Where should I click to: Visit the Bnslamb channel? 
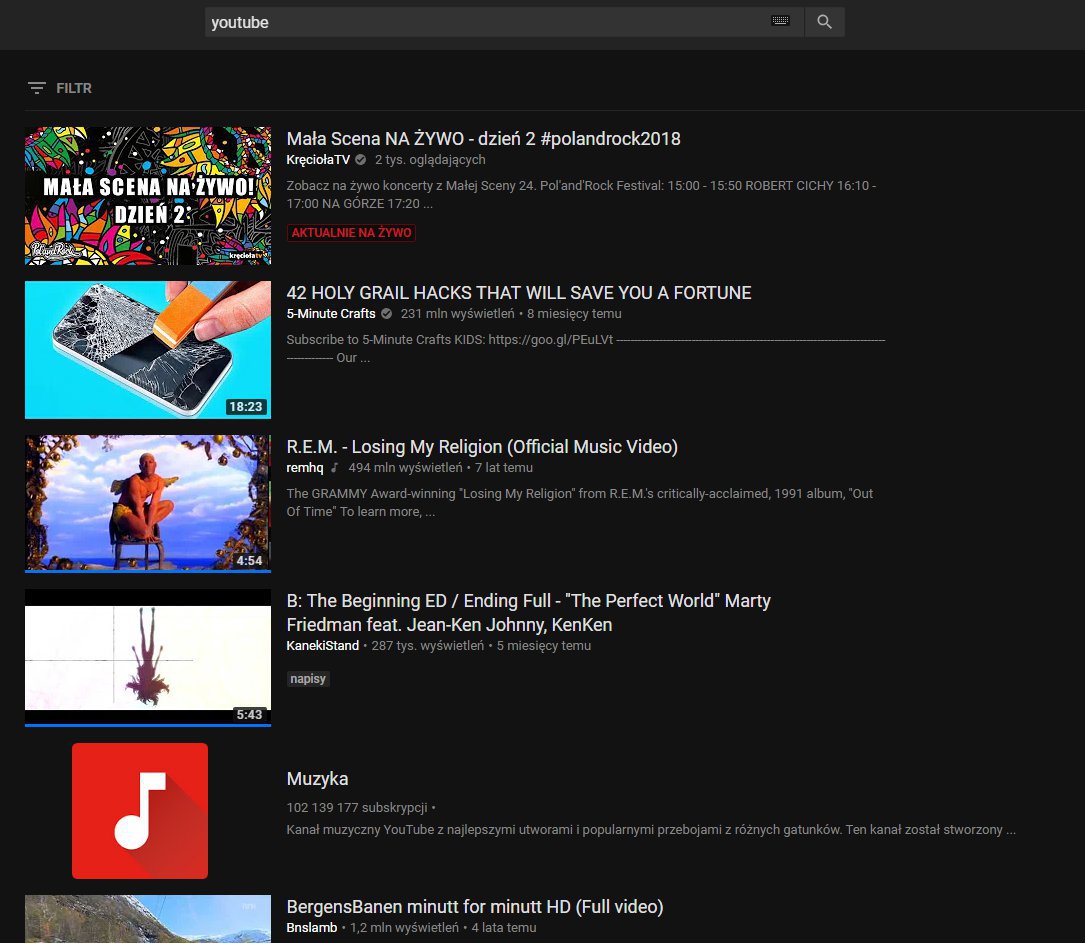[312, 928]
